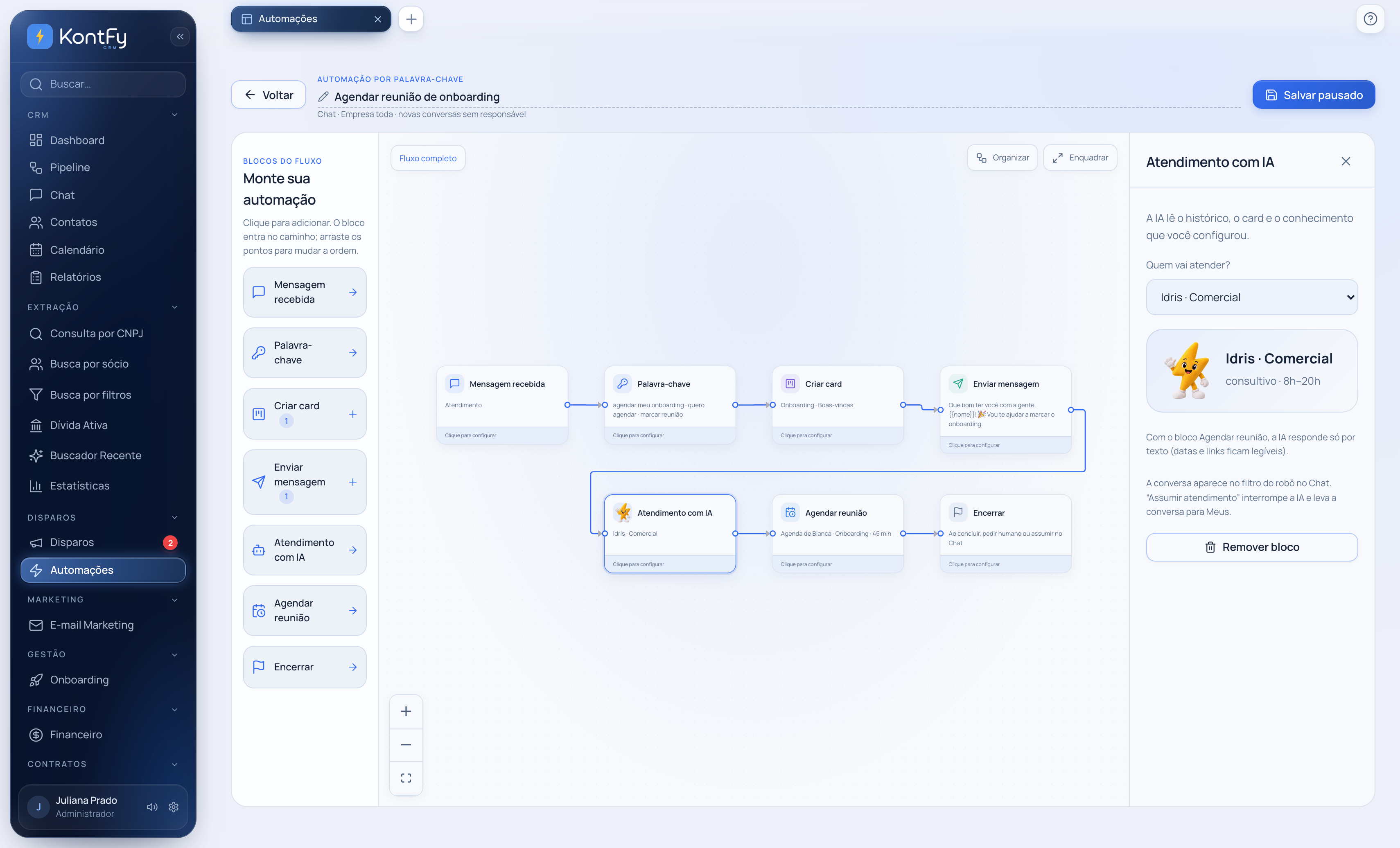
Task: Open Pipeline in the sidebar
Action: coord(103,167)
